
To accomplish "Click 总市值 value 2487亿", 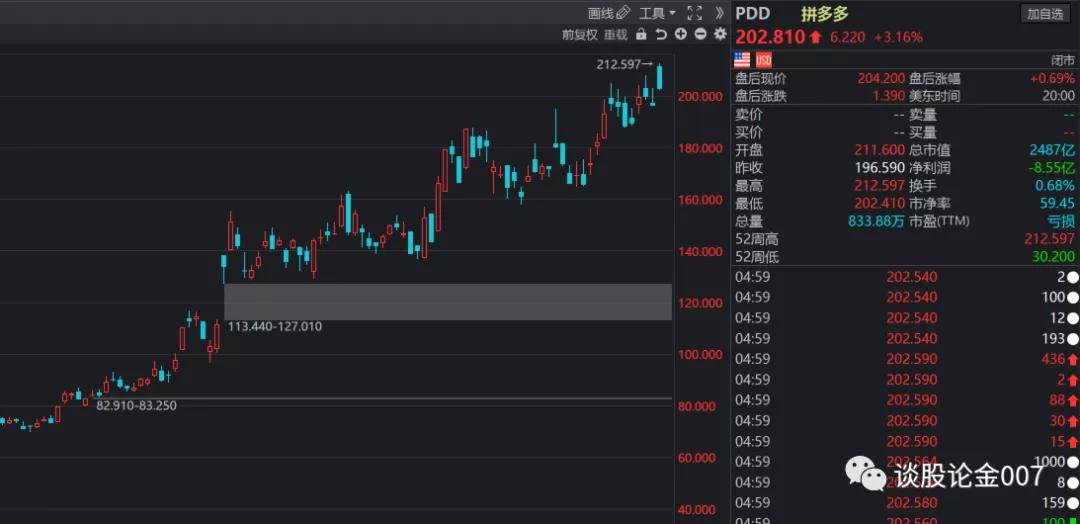I will pyautogui.click(x=1052, y=150).
